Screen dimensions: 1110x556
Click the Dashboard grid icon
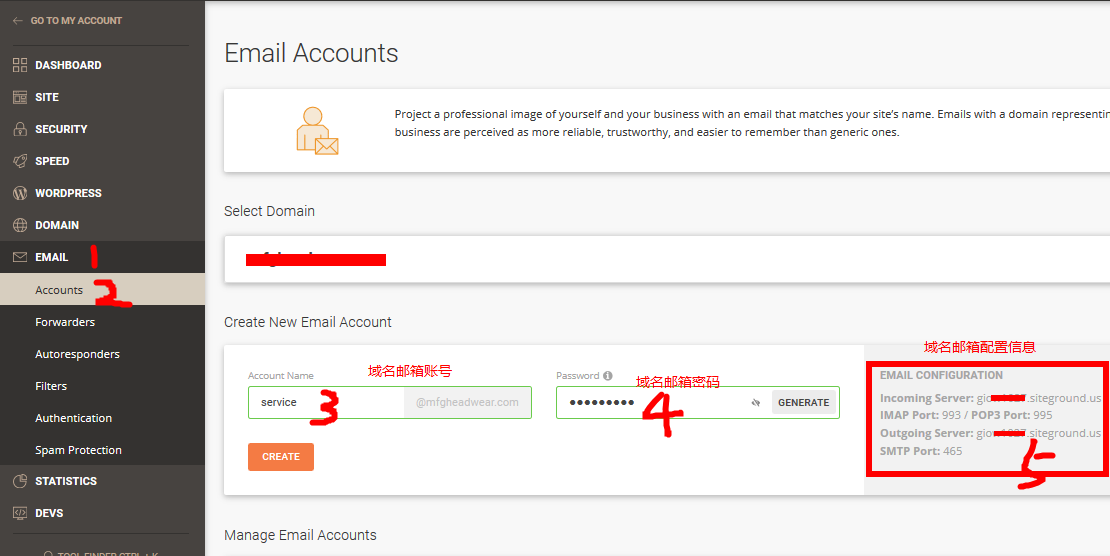[19, 65]
